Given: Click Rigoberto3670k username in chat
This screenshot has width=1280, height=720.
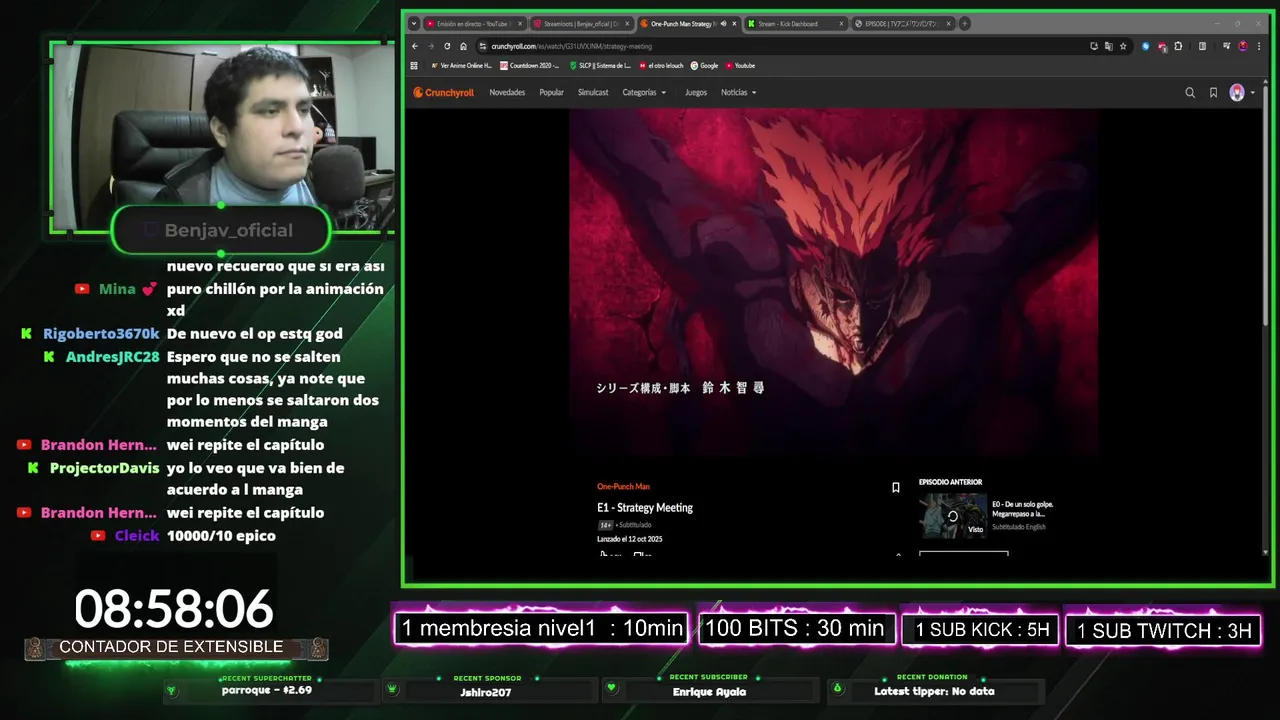Looking at the screenshot, I should point(101,334).
